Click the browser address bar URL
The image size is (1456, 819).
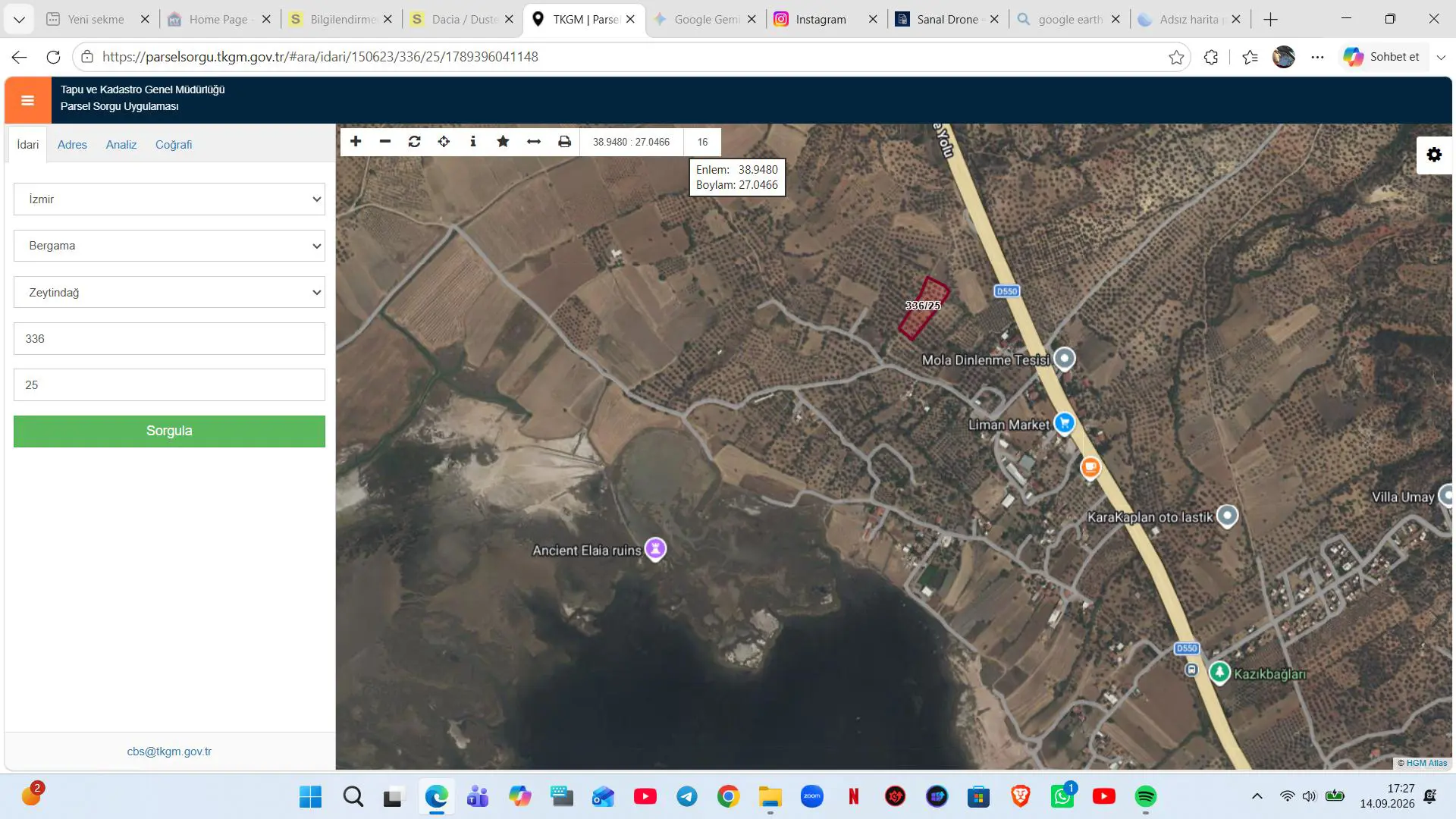point(320,57)
